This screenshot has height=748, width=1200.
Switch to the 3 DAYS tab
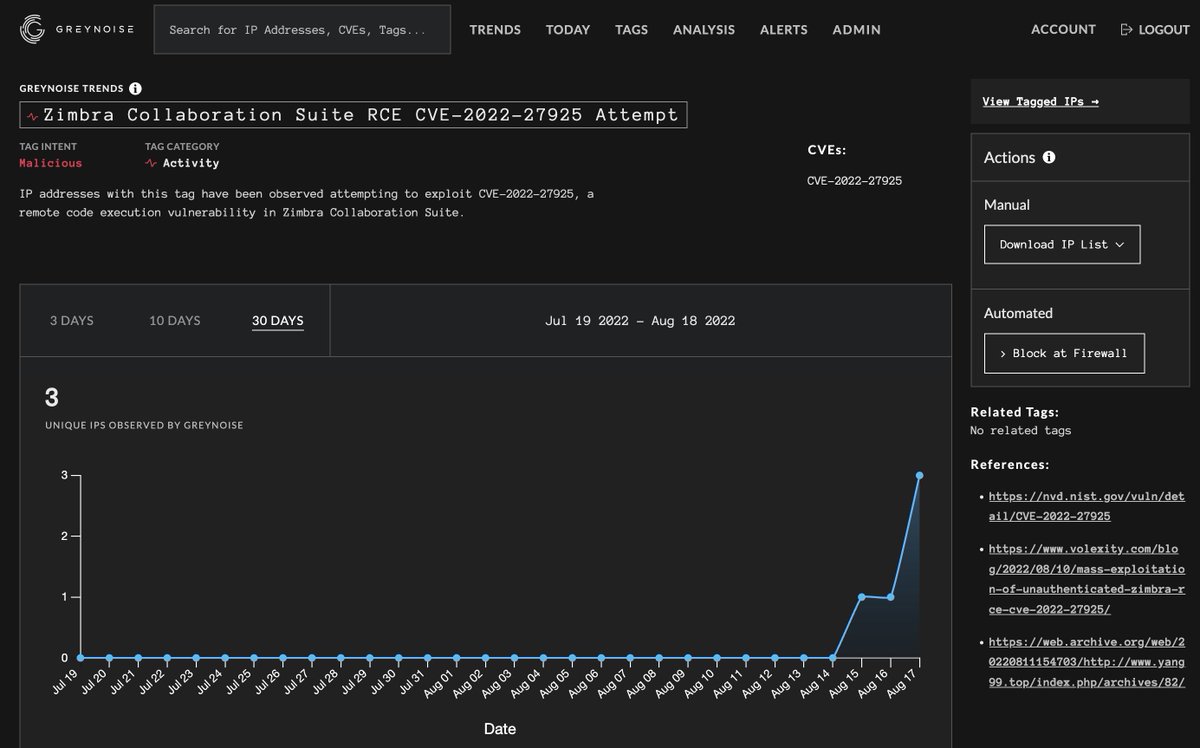pyautogui.click(x=71, y=321)
